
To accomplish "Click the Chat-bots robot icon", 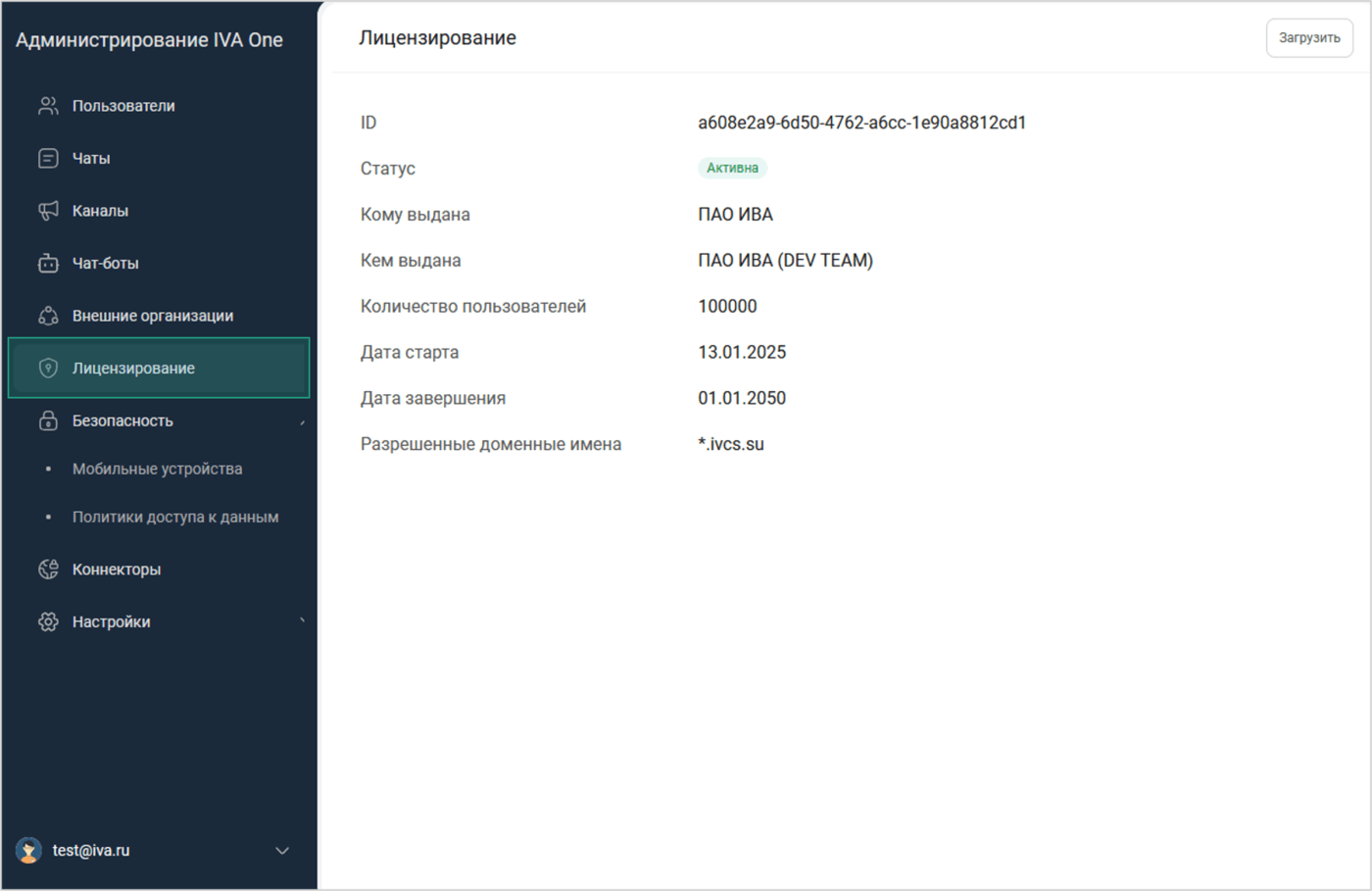I will pyautogui.click(x=48, y=263).
